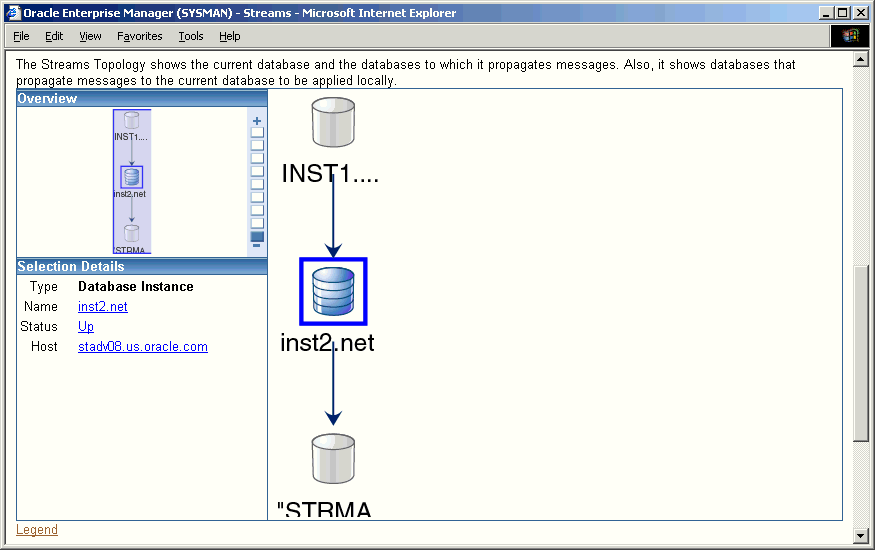Click the zoom in plus icon
Viewport: 875px width, 550px height.
pos(257,120)
